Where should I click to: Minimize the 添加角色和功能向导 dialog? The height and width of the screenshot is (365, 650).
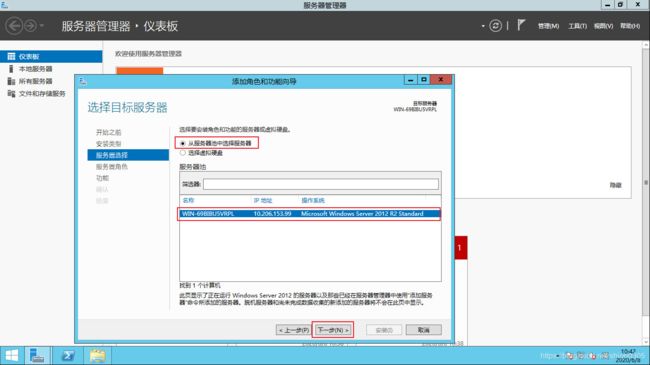pos(410,80)
